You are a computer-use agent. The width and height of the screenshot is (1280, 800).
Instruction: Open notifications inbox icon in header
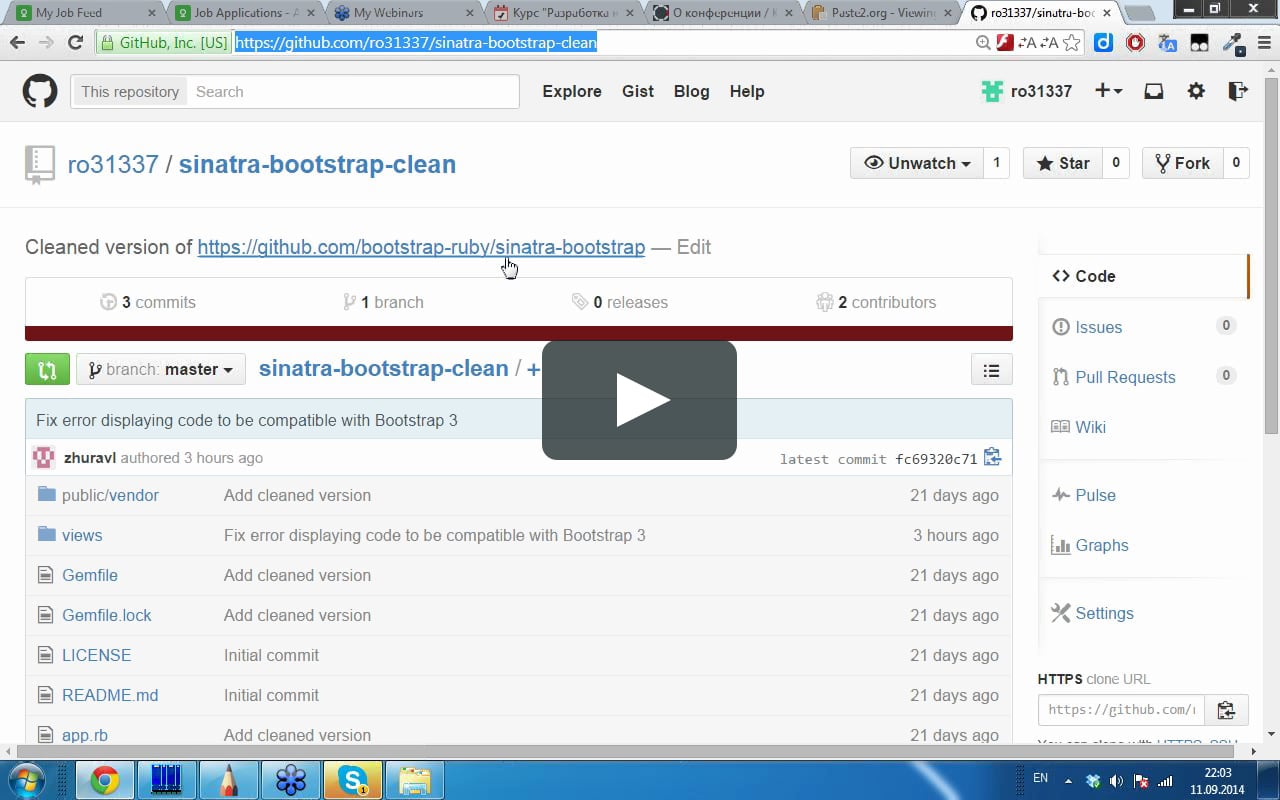coord(1153,91)
